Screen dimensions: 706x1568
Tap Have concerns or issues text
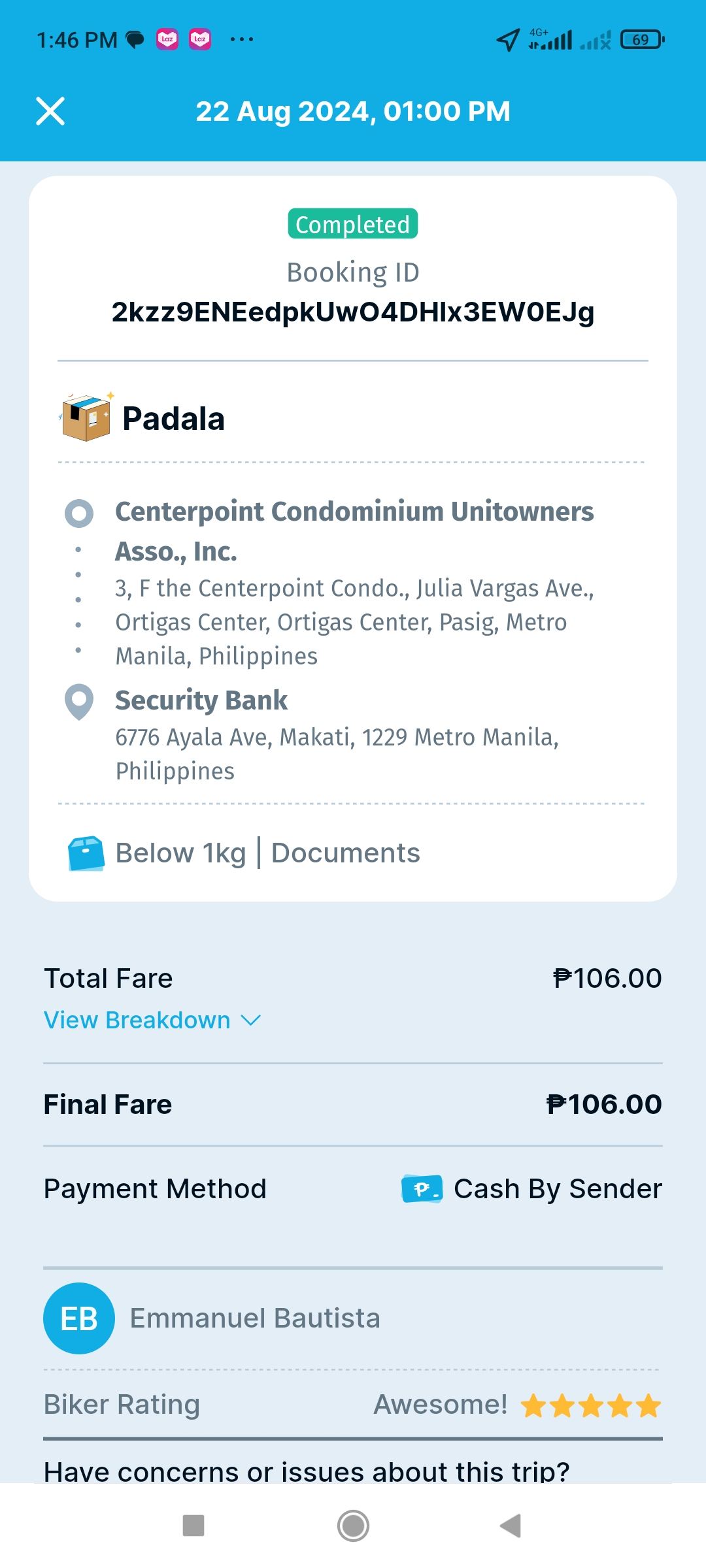point(307,1471)
